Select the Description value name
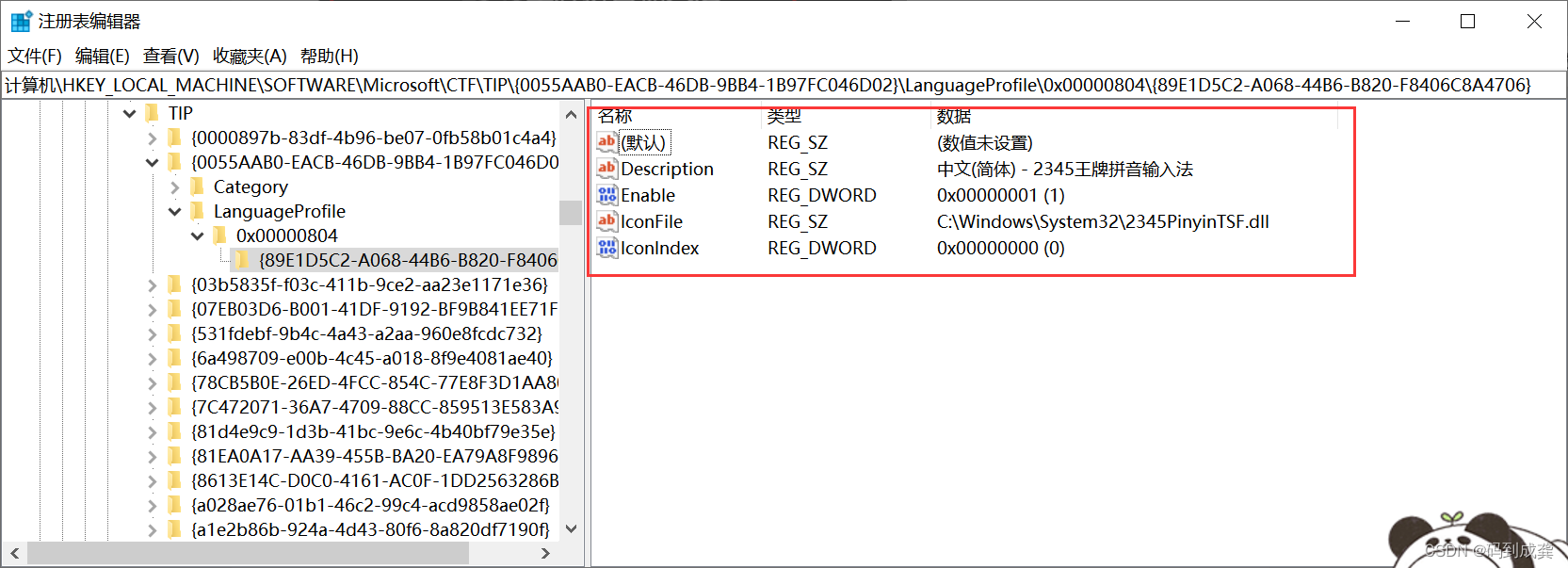1568x568 pixels. pos(667,169)
